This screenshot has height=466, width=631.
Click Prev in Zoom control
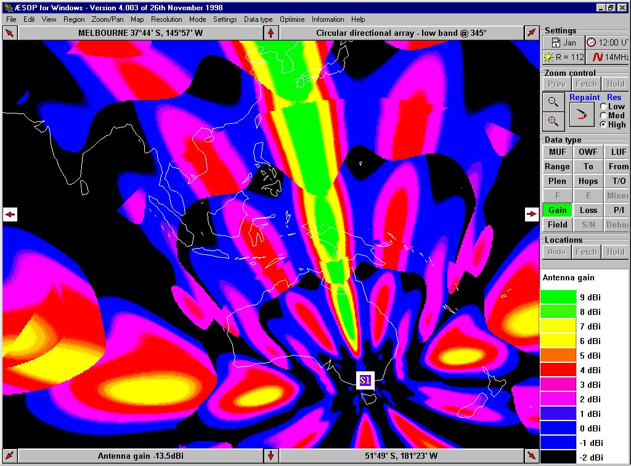tap(557, 84)
